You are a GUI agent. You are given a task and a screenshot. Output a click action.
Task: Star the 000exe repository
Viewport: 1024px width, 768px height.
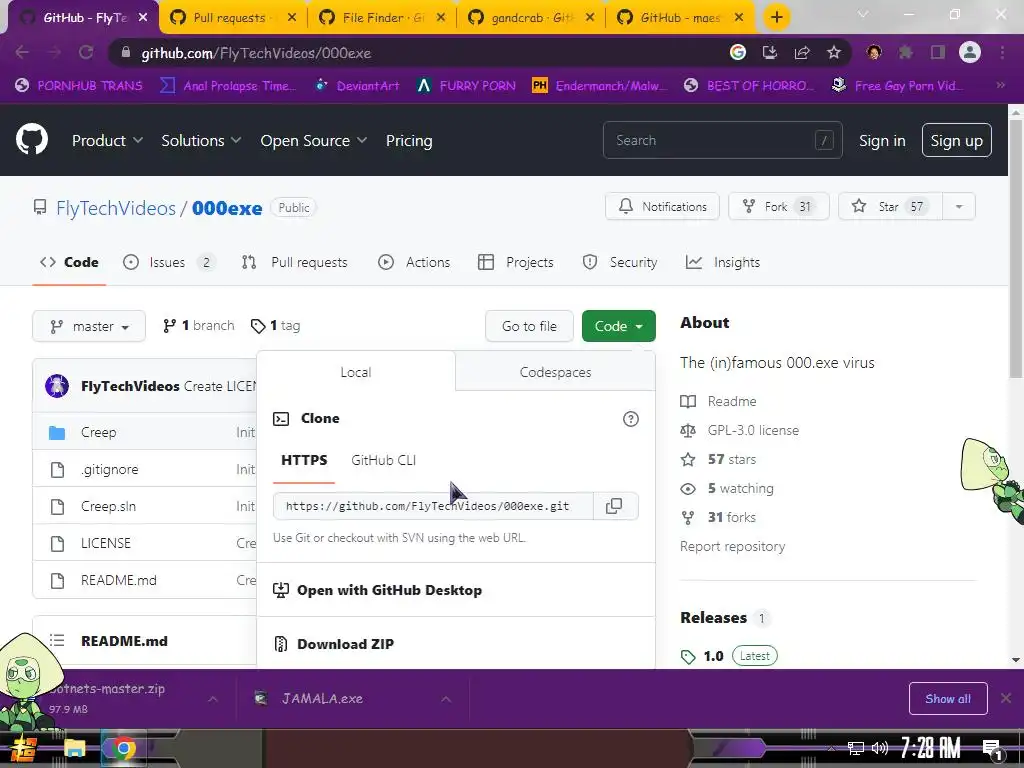(889, 206)
